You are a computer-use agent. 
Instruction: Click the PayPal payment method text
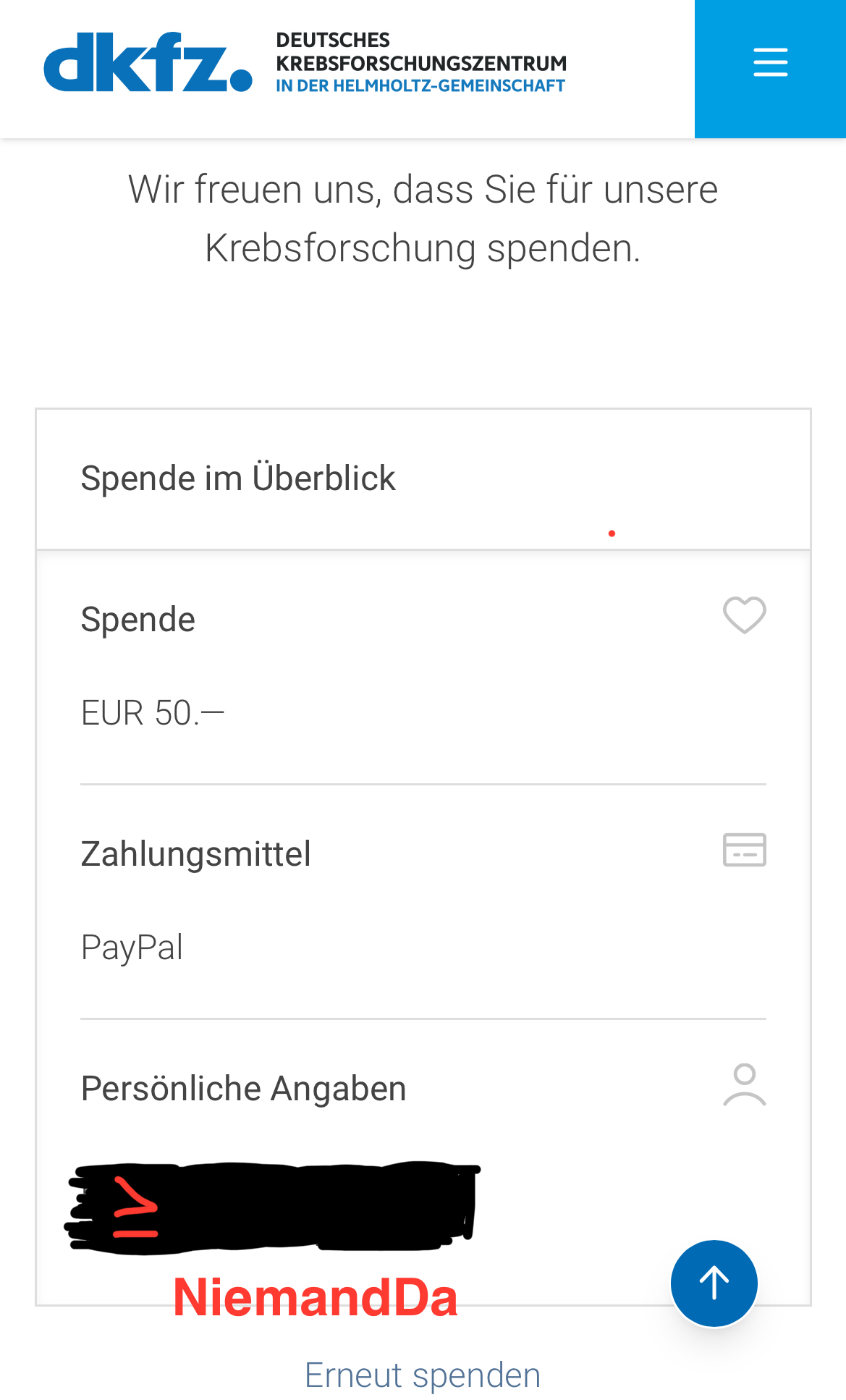coord(132,948)
